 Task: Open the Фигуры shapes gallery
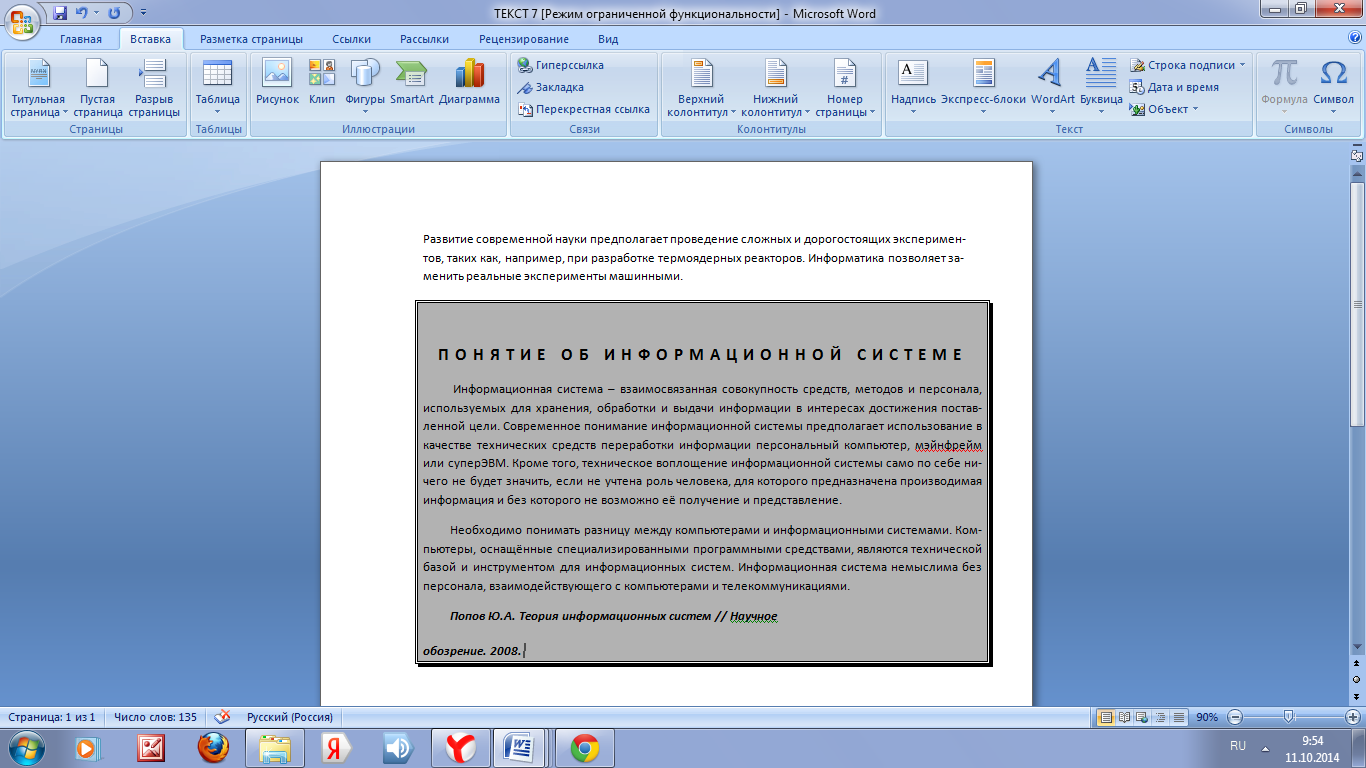point(365,87)
